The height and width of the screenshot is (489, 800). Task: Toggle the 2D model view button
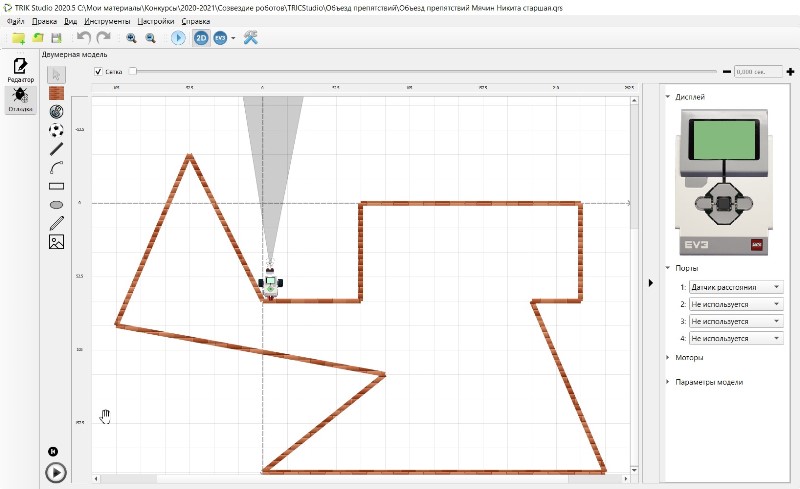click(201, 38)
